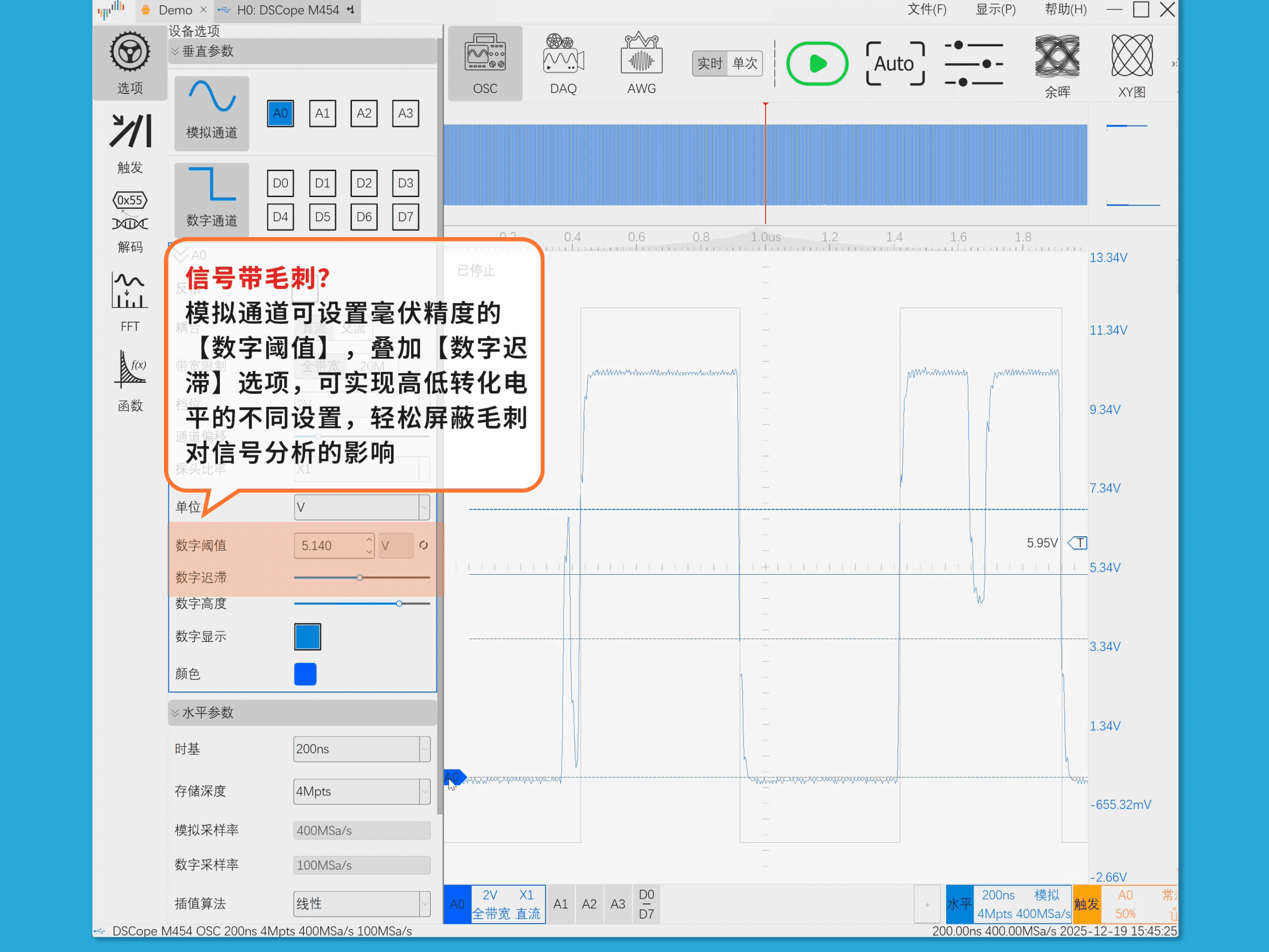Click the blue 颜色 color swatch
1269x952 pixels.
(305, 674)
